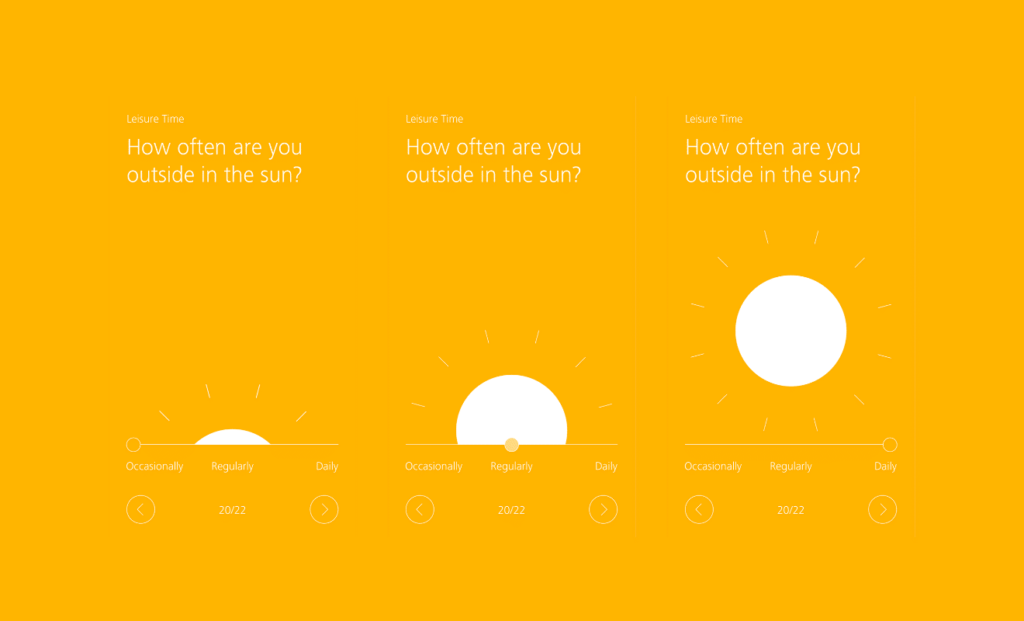Click the barely-risen sun in first panel

[x=232, y=437]
